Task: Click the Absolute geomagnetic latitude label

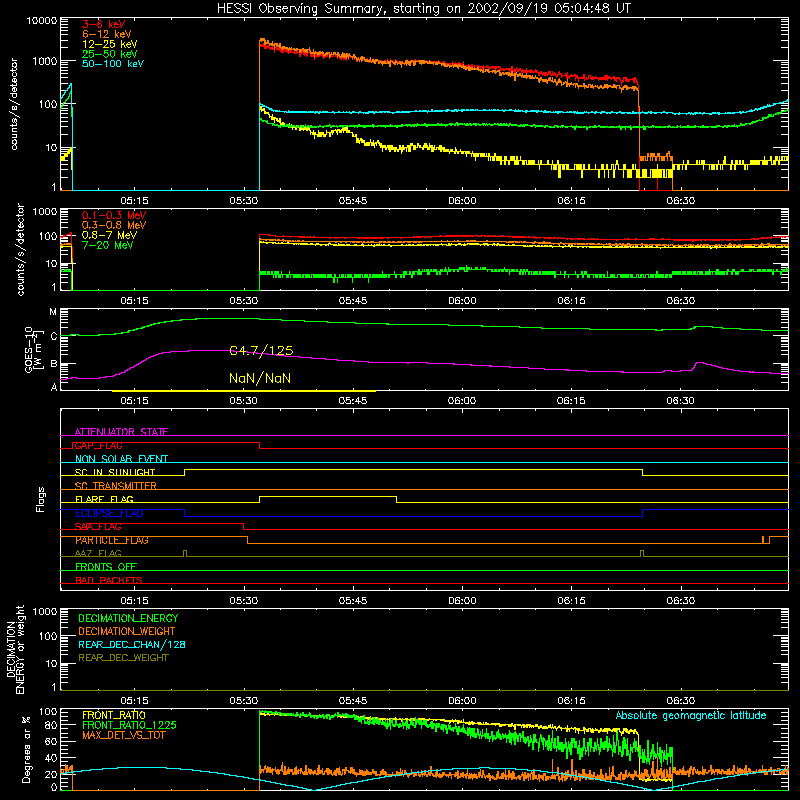Action: pyautogui.click(x=691, y=715)
